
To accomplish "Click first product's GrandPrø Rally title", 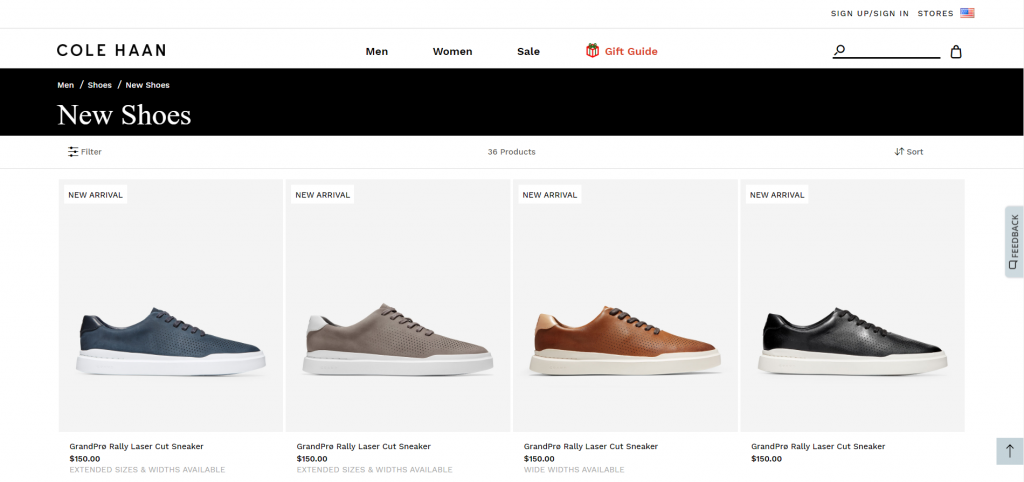I will (x=136, y=446).
